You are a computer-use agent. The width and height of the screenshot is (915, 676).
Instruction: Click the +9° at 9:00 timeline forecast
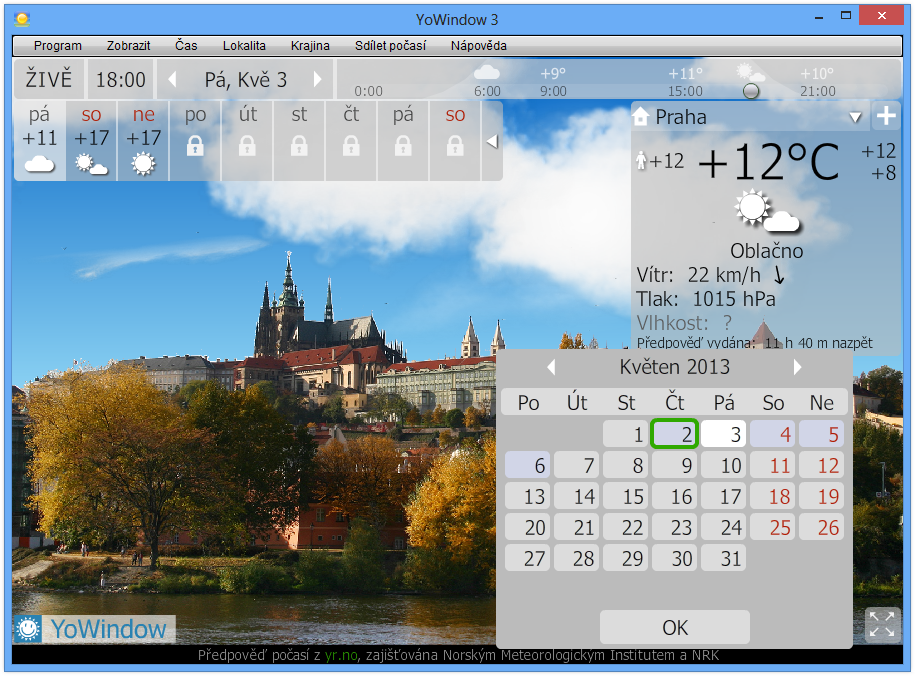pos(553,74)
